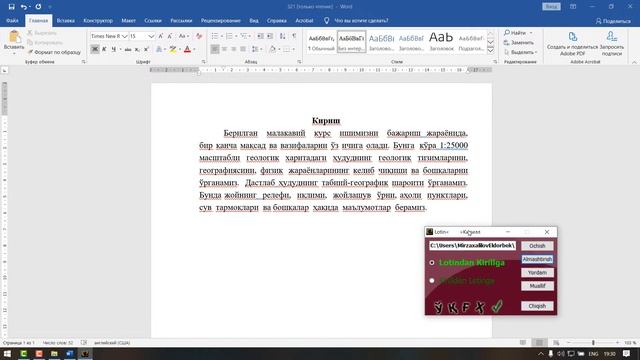Undo the last action in Word

(24, 7)
